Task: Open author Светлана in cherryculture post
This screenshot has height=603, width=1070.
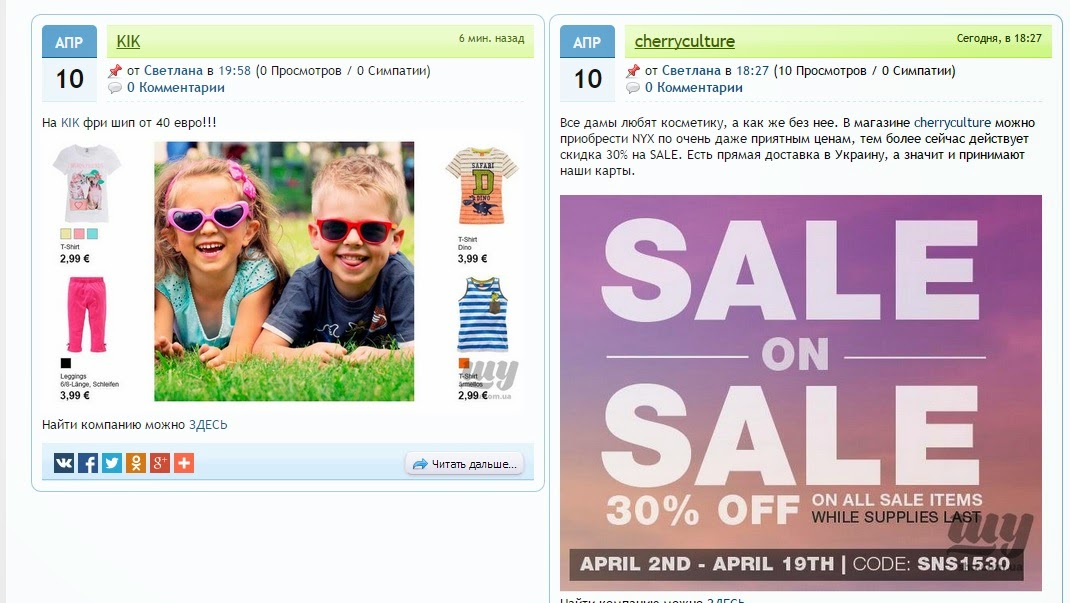Action: point(691,70)
